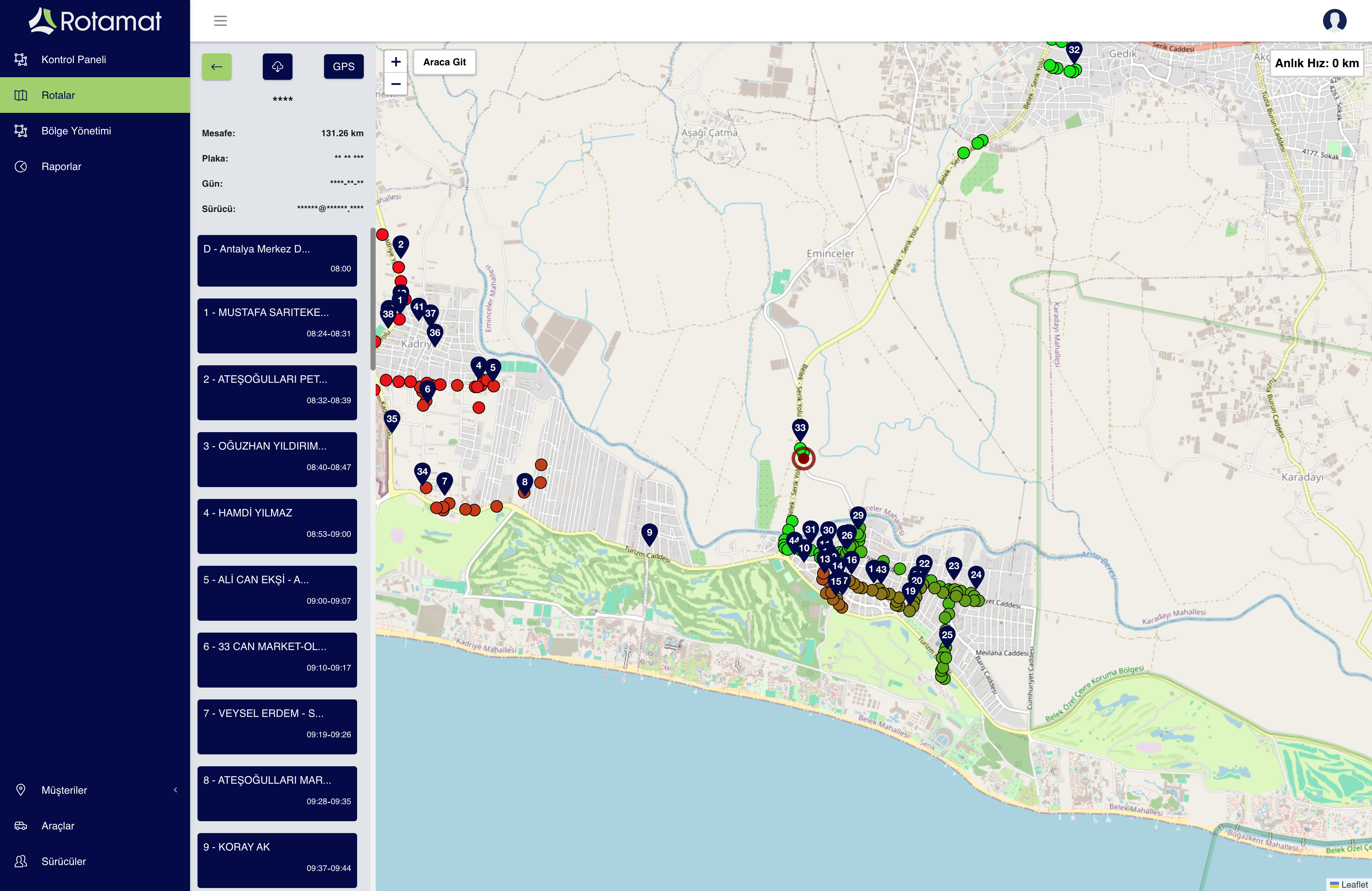The width and height of the screenshot is (1372, 891).
Task: Click the vehicle position red ring marker
Action: click(x=804, y=458)
